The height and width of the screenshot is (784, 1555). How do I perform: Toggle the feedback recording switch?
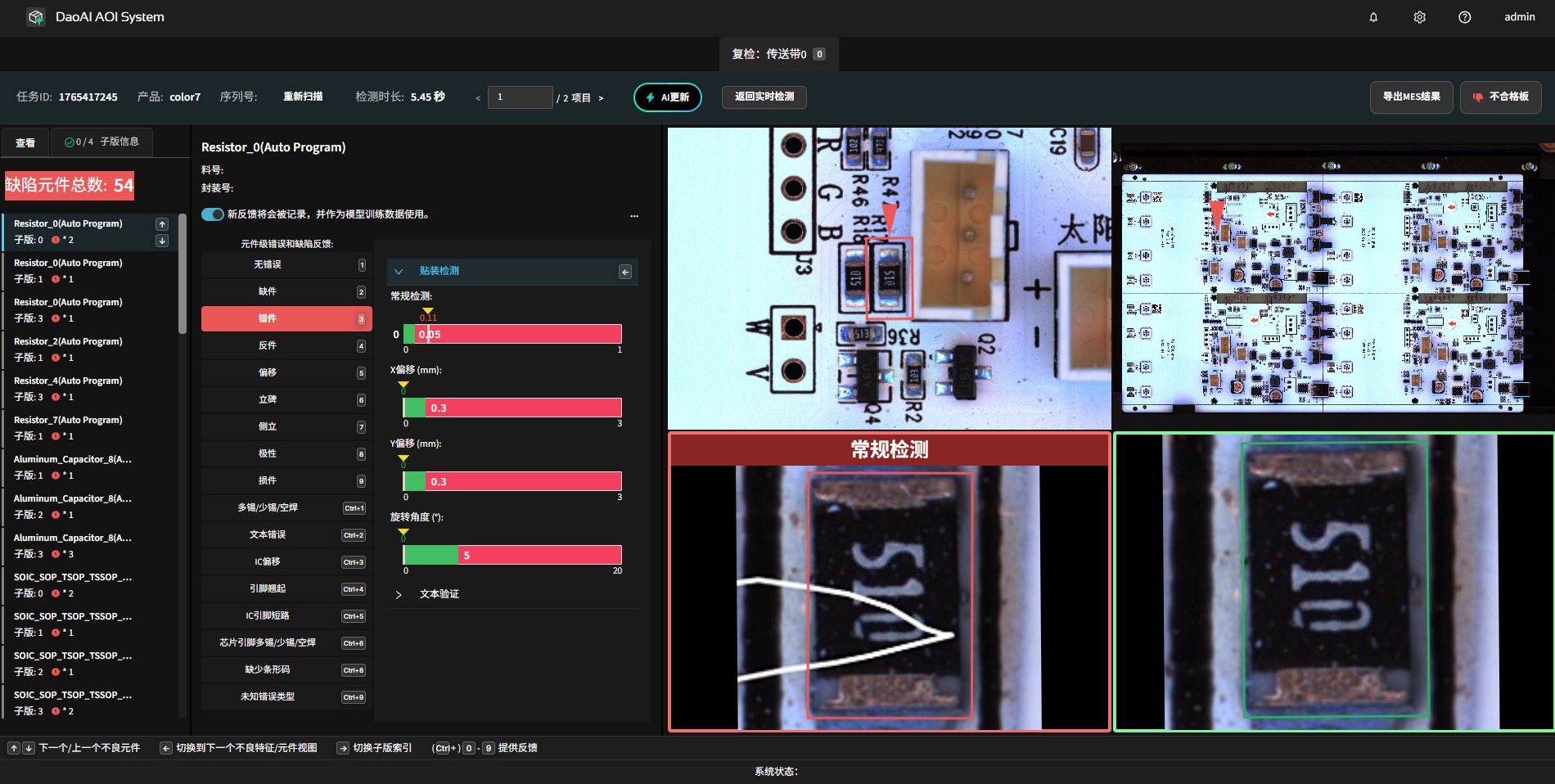pos(213,214)
